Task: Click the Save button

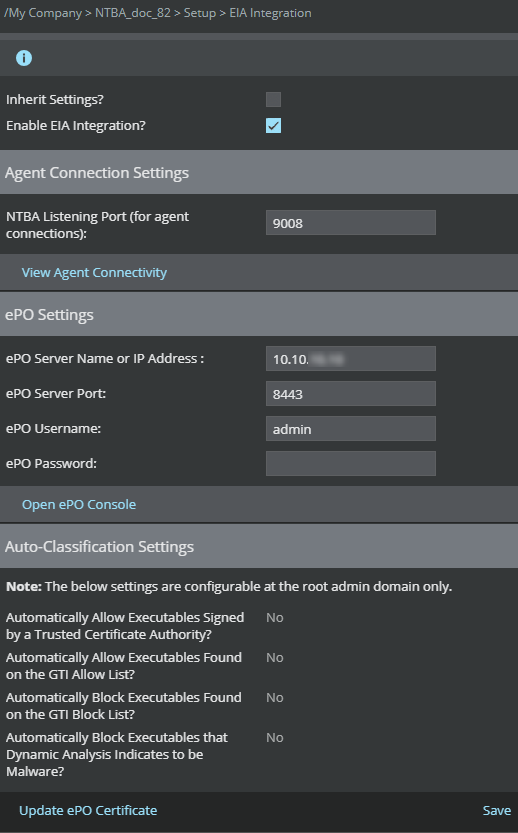Action: pos(497,810)
